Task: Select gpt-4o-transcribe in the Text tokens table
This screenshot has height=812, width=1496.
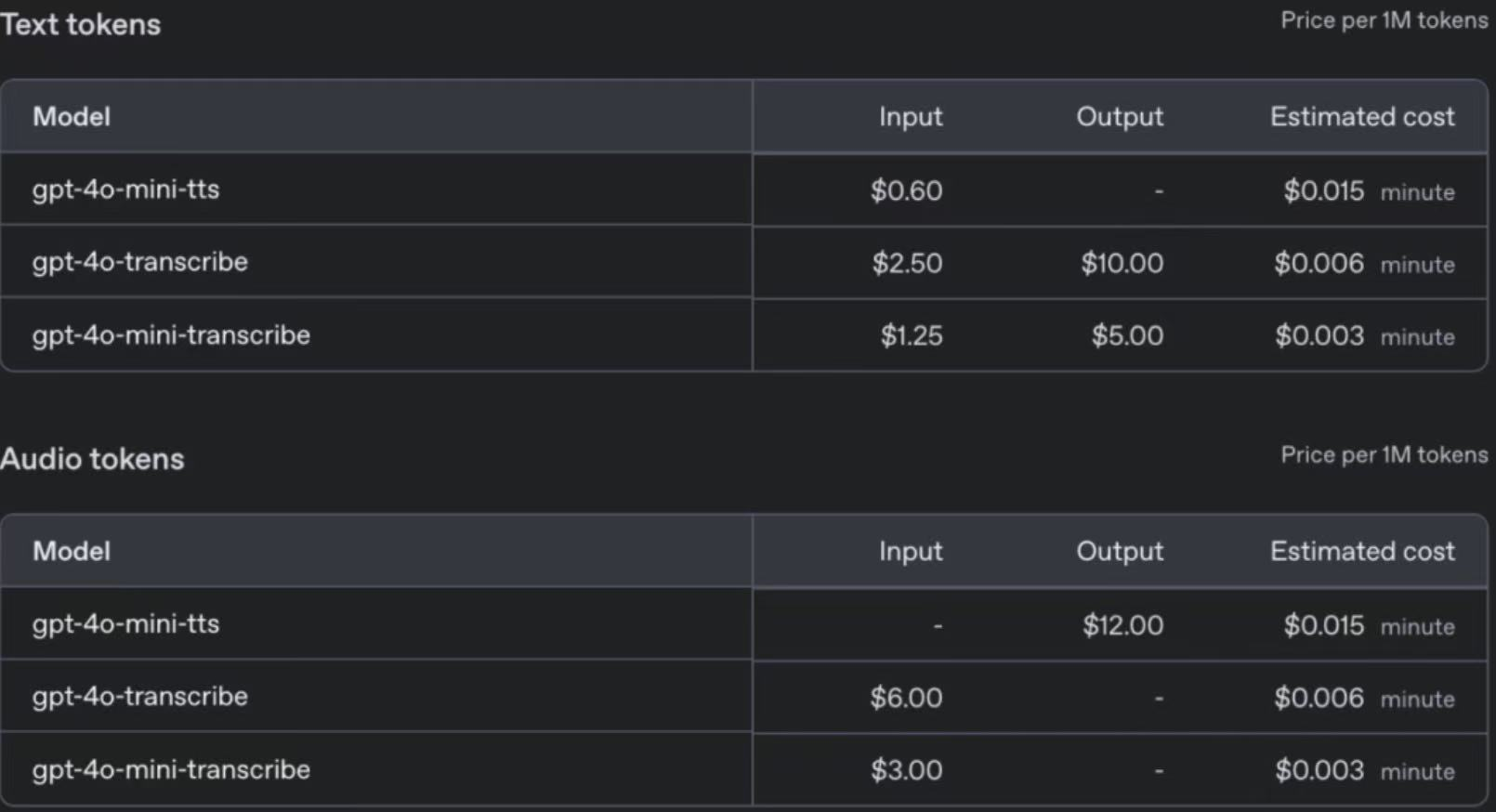Action: [140, 262]
